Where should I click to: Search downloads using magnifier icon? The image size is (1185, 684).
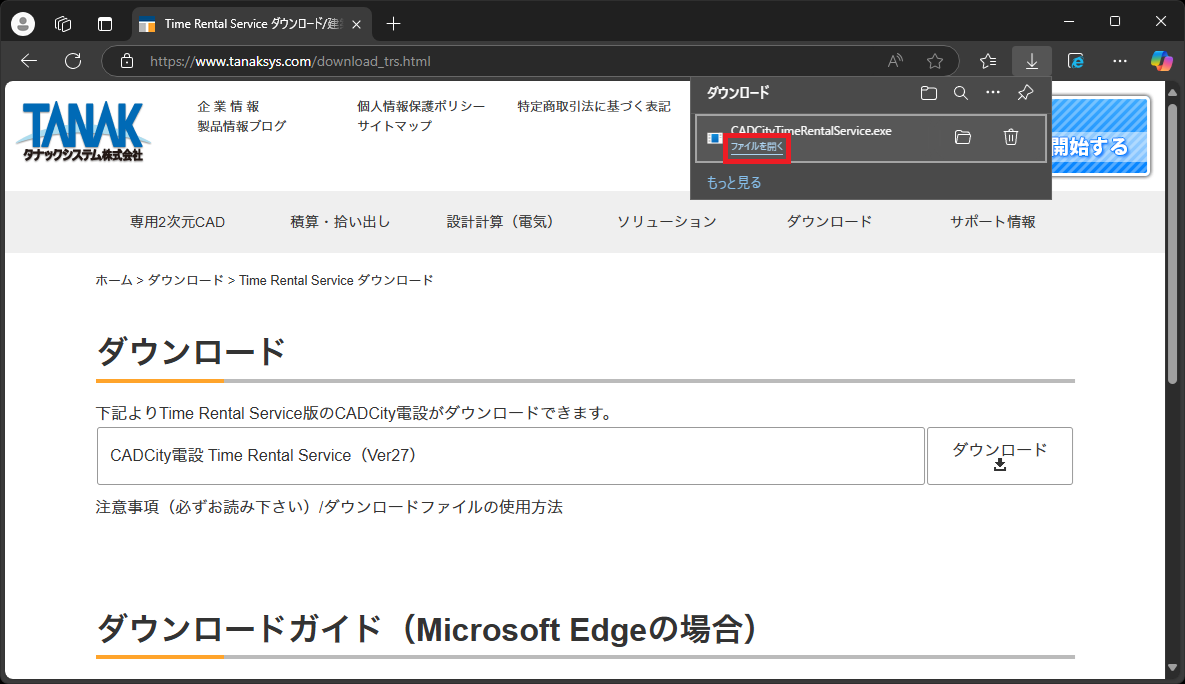(960, 93)
